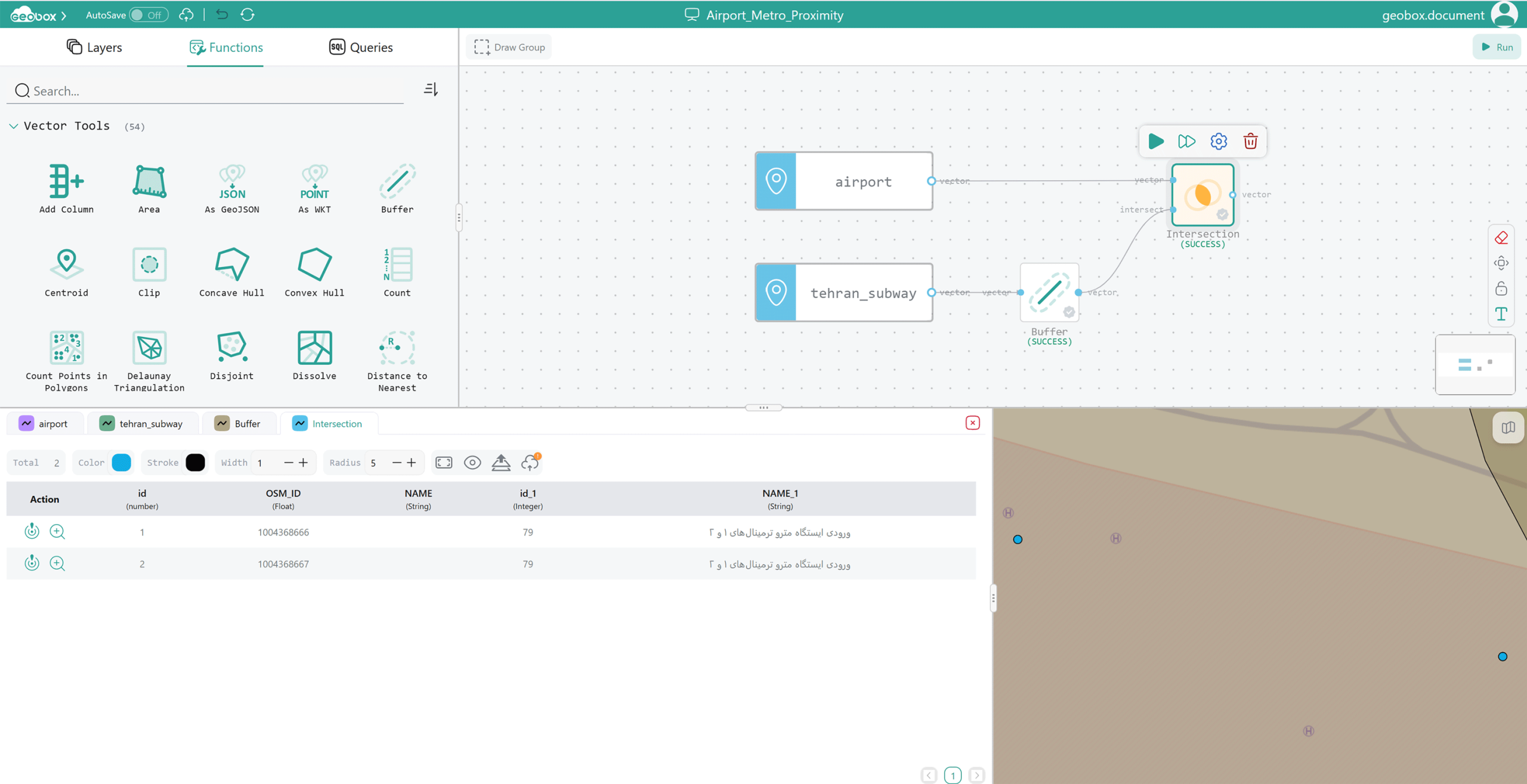Viewport: 1527px width, 784px height.
Task: Switch to the Buffer results tab
Action: tap(239, 423)
